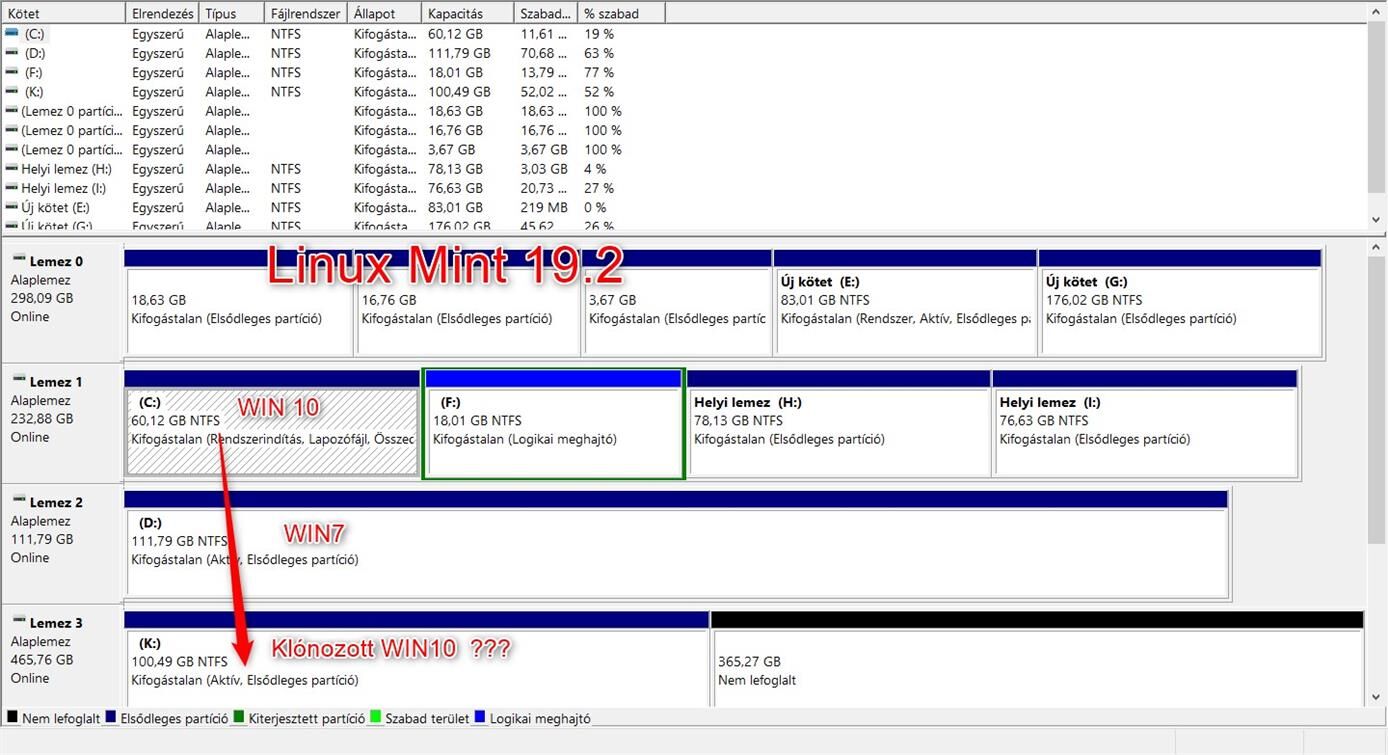
Task: Click the 111,79 GB capacity cell of the (D:) row
Action: pos(459,53)
